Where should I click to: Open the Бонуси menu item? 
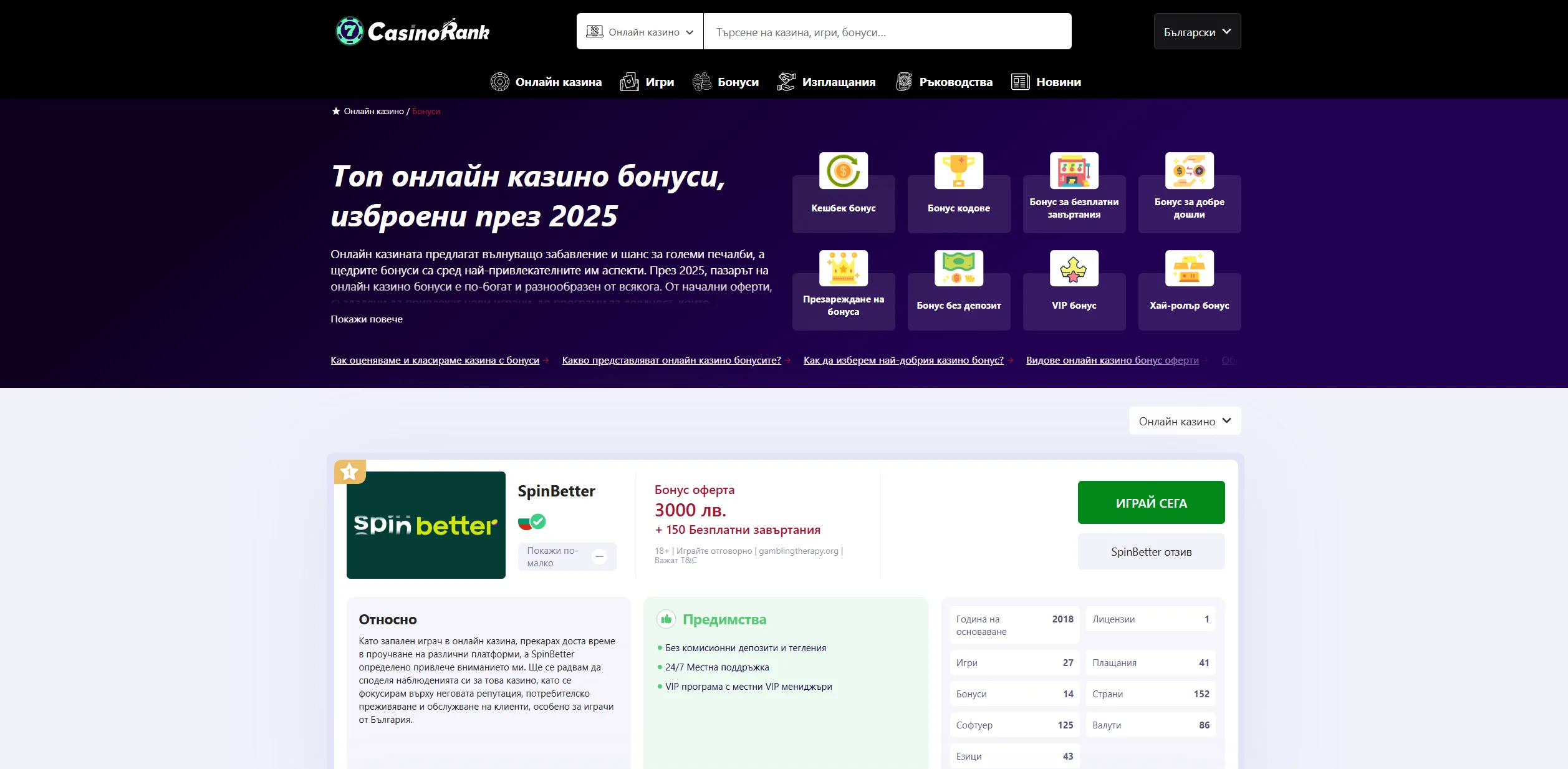point(726,82)
